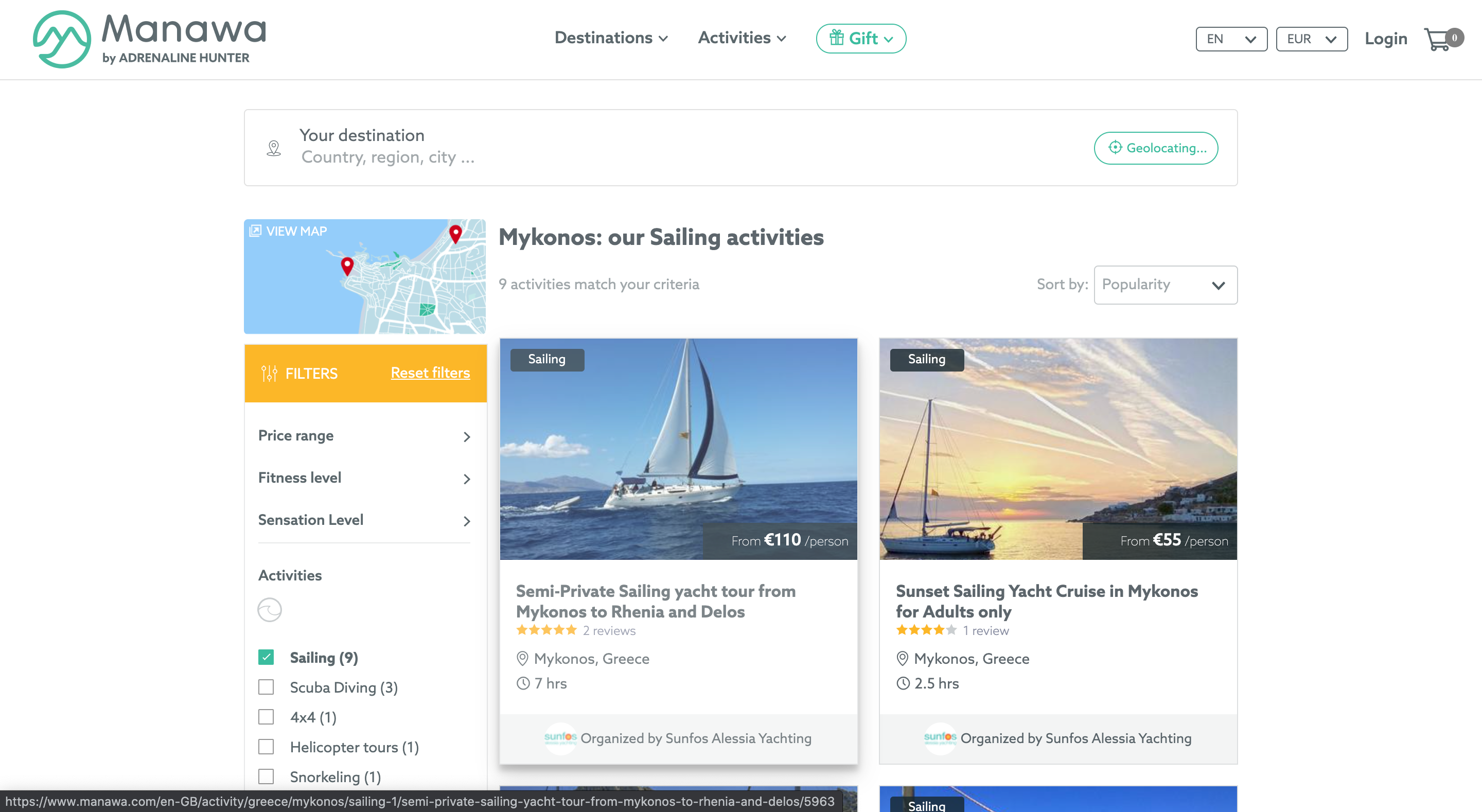1482x812 pixels.
Task: Click the gift box icon
Action: [837, 38]
